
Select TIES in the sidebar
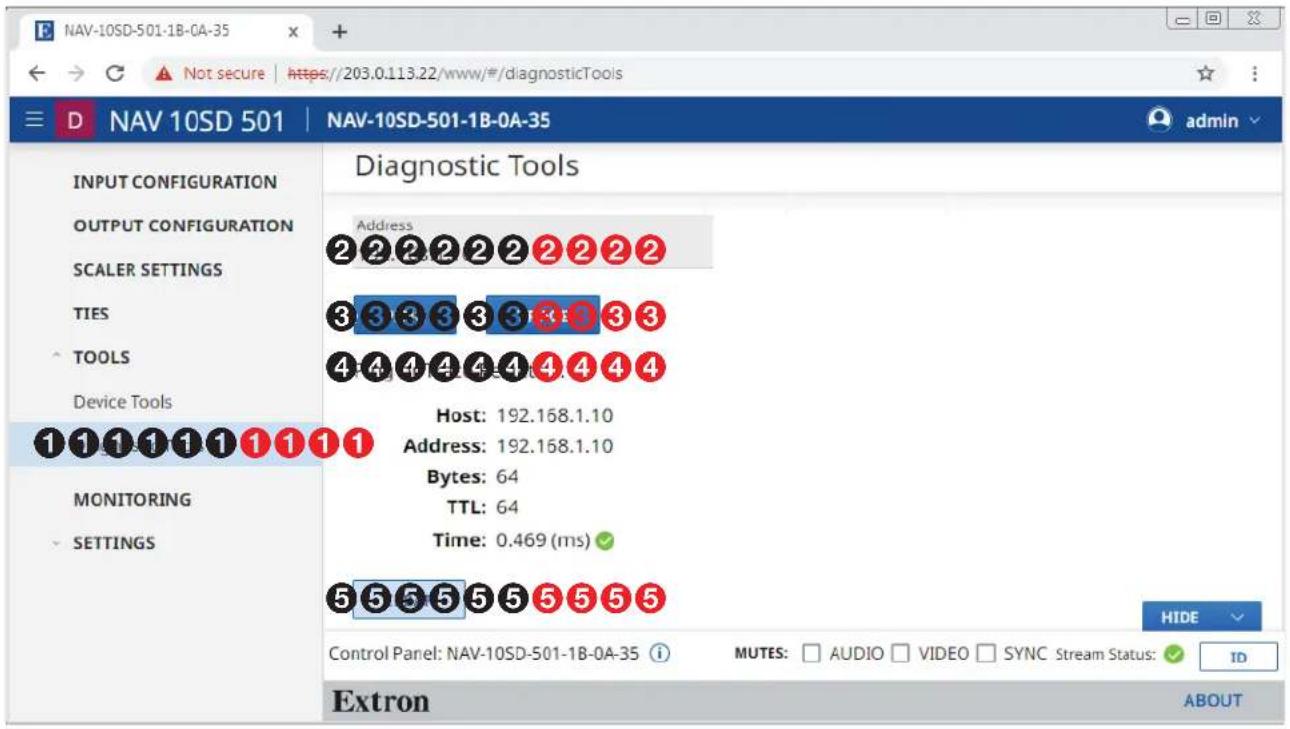pyautogui.click(x=91, y=314)
